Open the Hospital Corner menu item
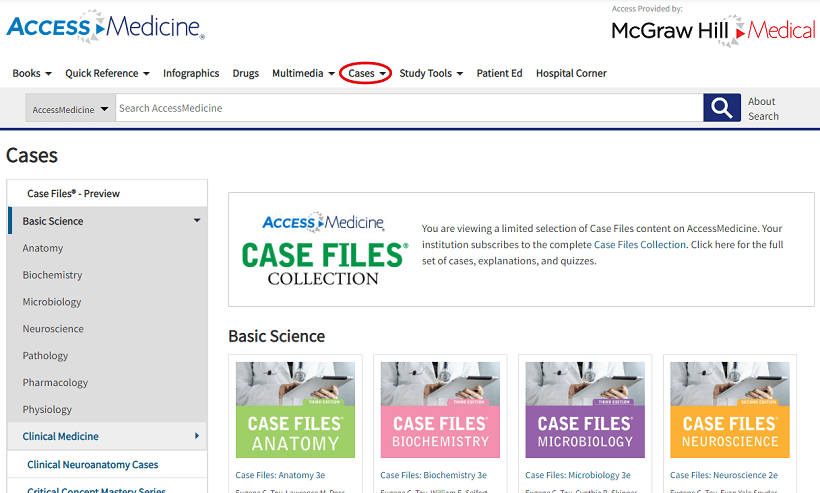This screenshot has width=820, height=493. point(571,73)
